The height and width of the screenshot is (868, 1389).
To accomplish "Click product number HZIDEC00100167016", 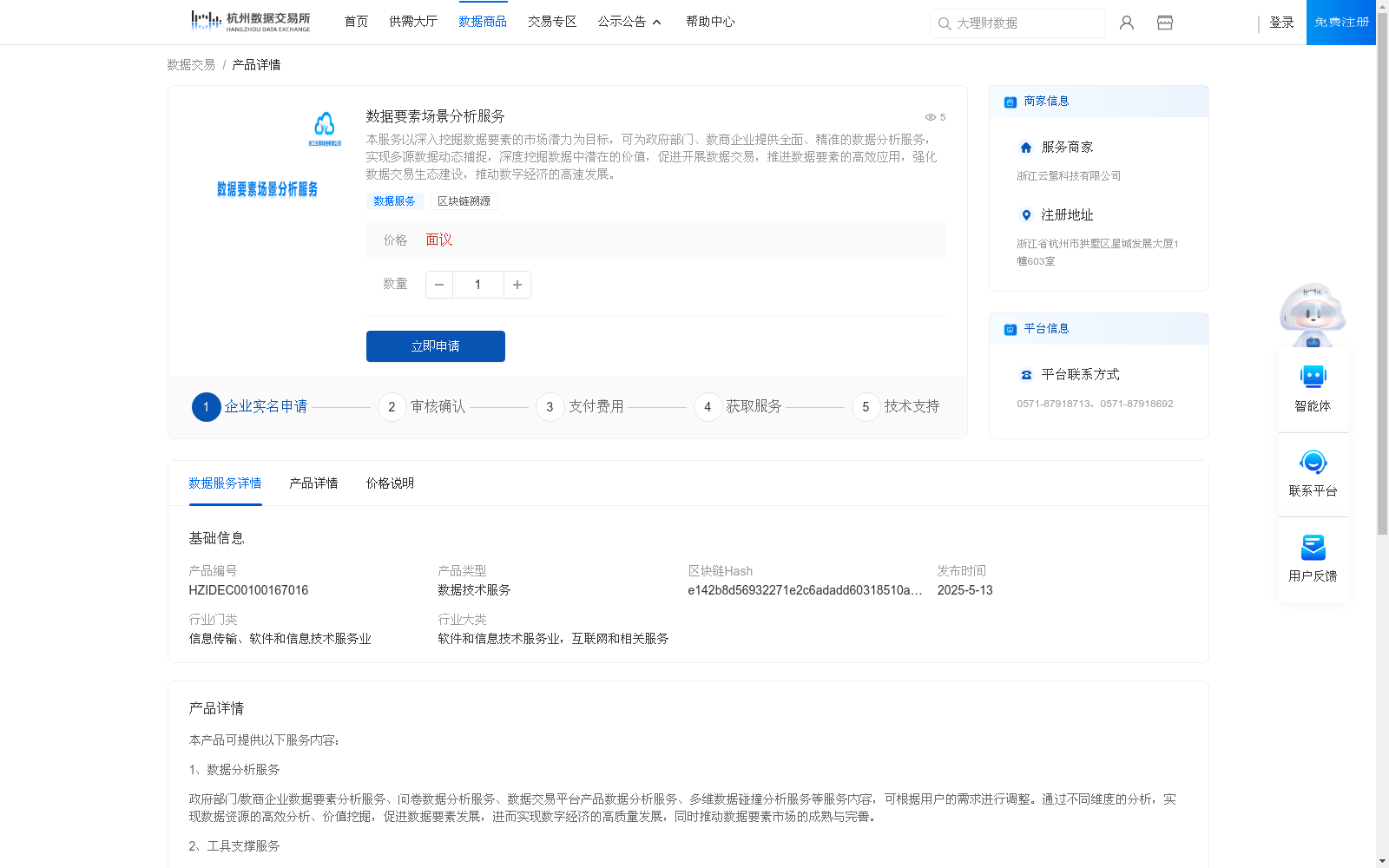I will [x=248, y=590].
